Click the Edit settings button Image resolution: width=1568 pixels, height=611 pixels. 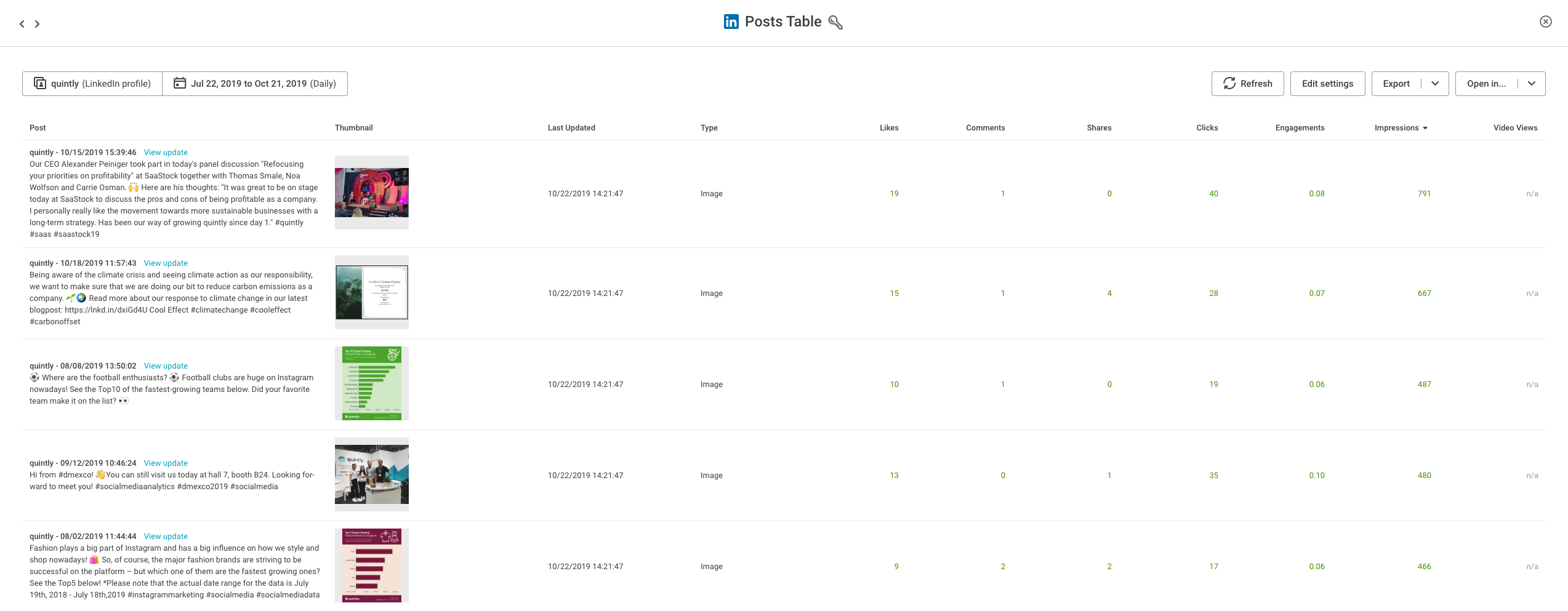tap(1327, 83)
